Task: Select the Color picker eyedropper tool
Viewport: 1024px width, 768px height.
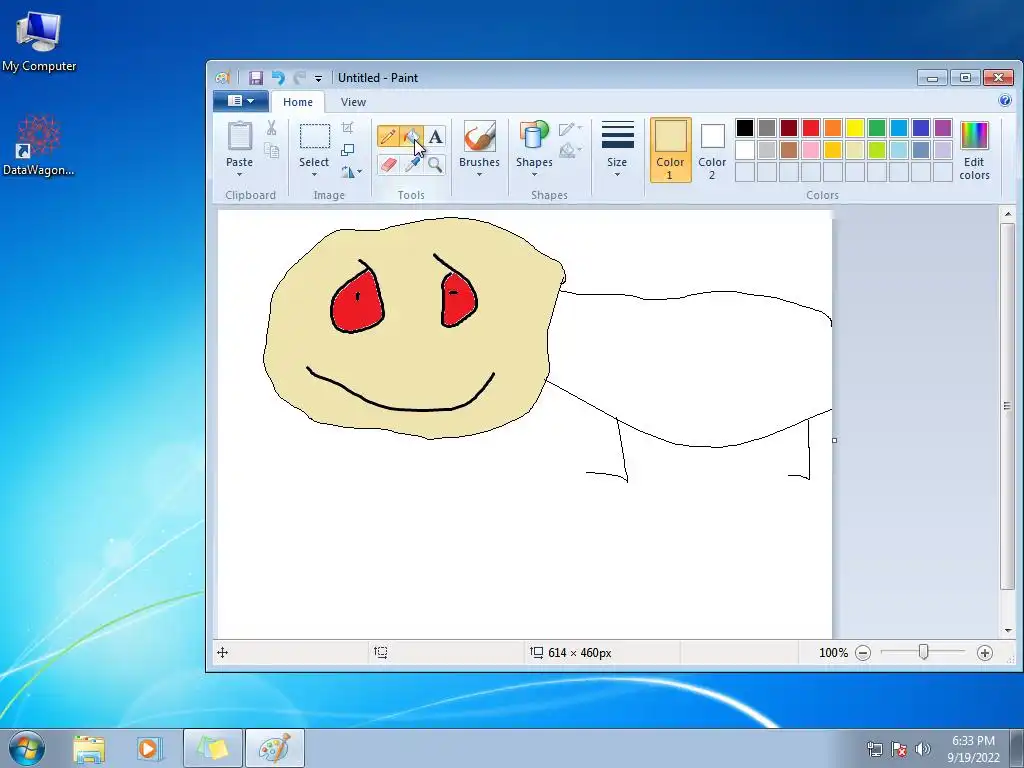Action: coord(411,165)
